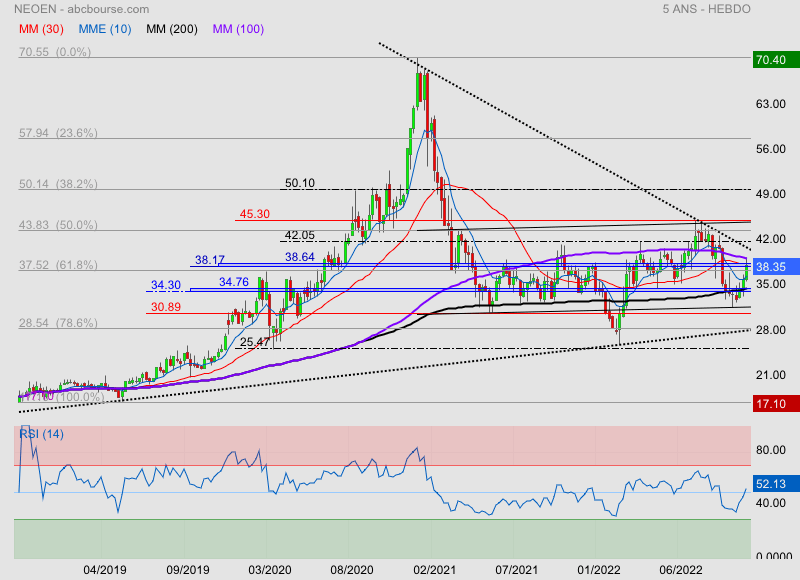Viewport: 800px width, 580px height.
Task: Click the 02/2021 date axis label
Action: tap(434, 570)
